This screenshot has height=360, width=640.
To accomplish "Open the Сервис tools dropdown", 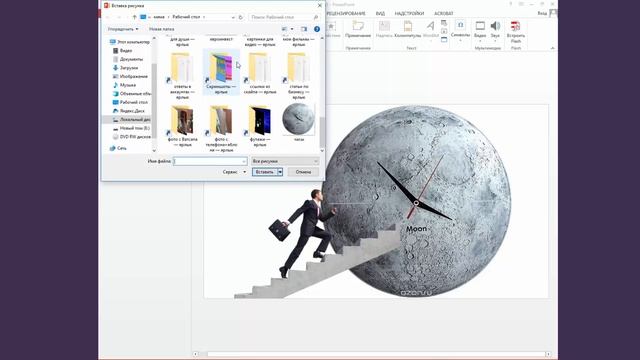I will [x=234, y=172].
